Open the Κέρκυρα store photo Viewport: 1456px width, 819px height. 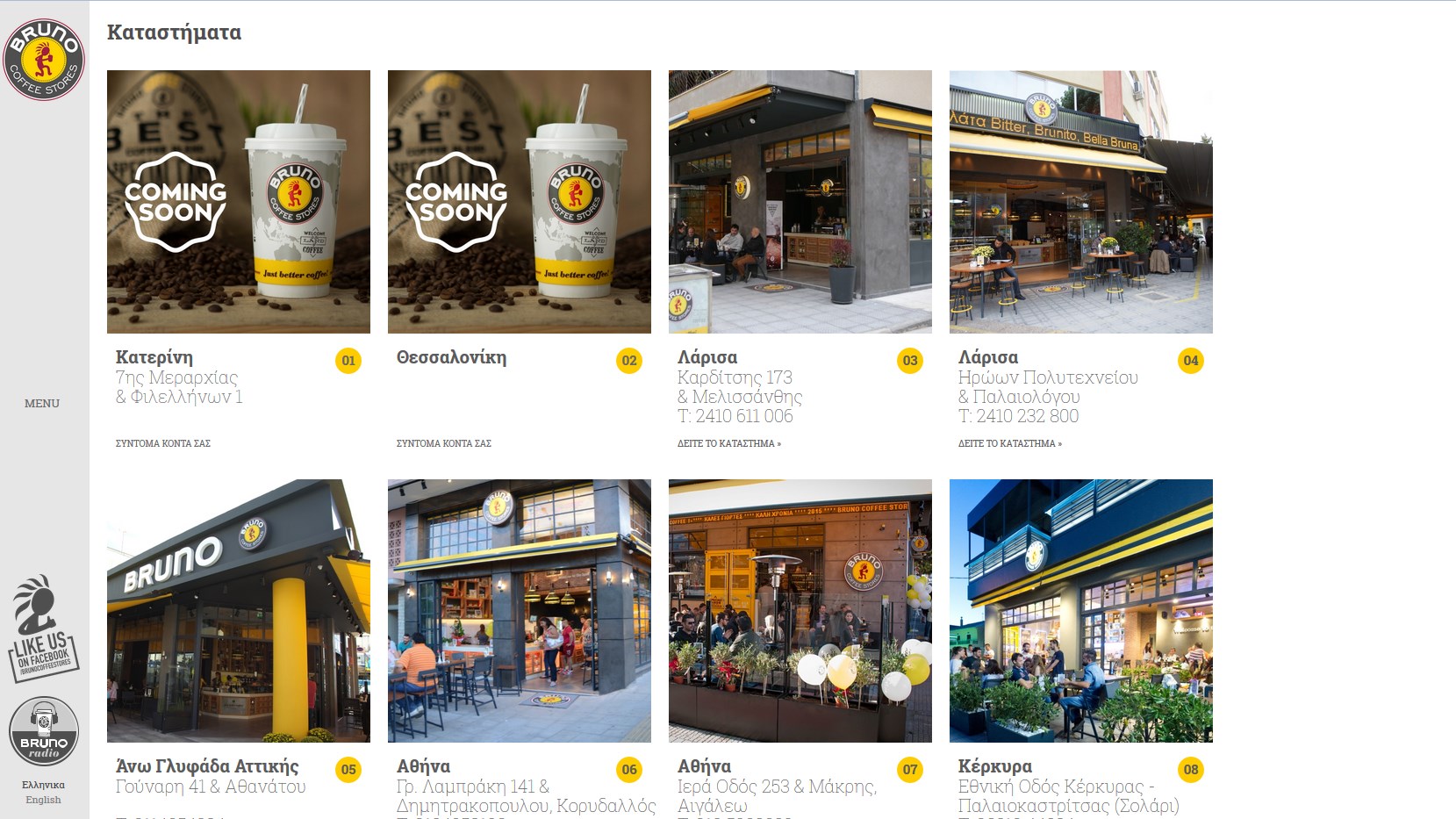pos(1081,611)
